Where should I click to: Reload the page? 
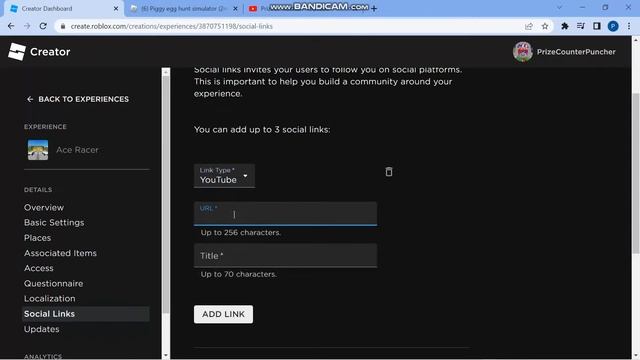[x=43, y=26]
